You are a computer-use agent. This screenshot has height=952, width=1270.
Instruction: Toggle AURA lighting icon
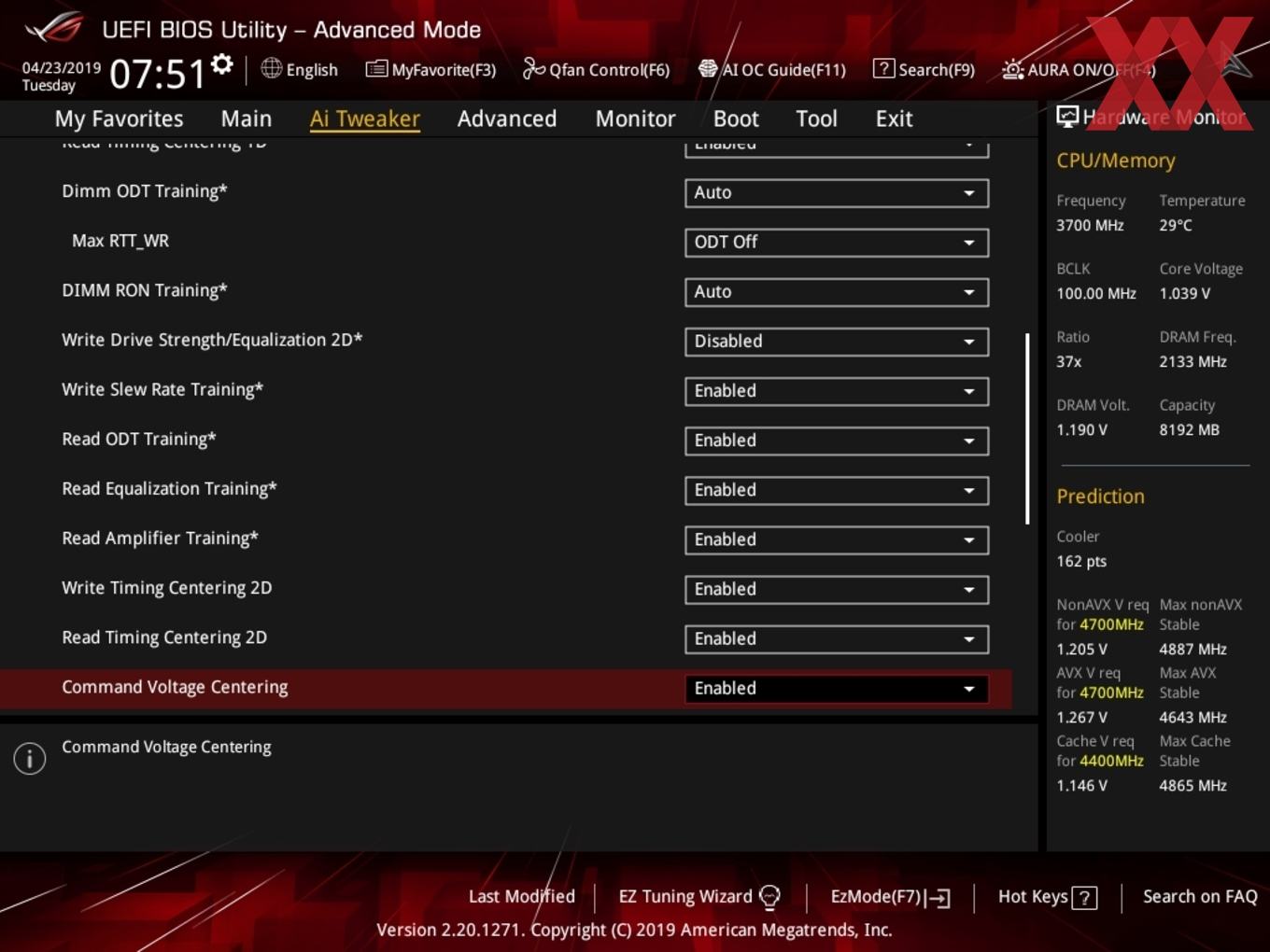[1012, 69]
